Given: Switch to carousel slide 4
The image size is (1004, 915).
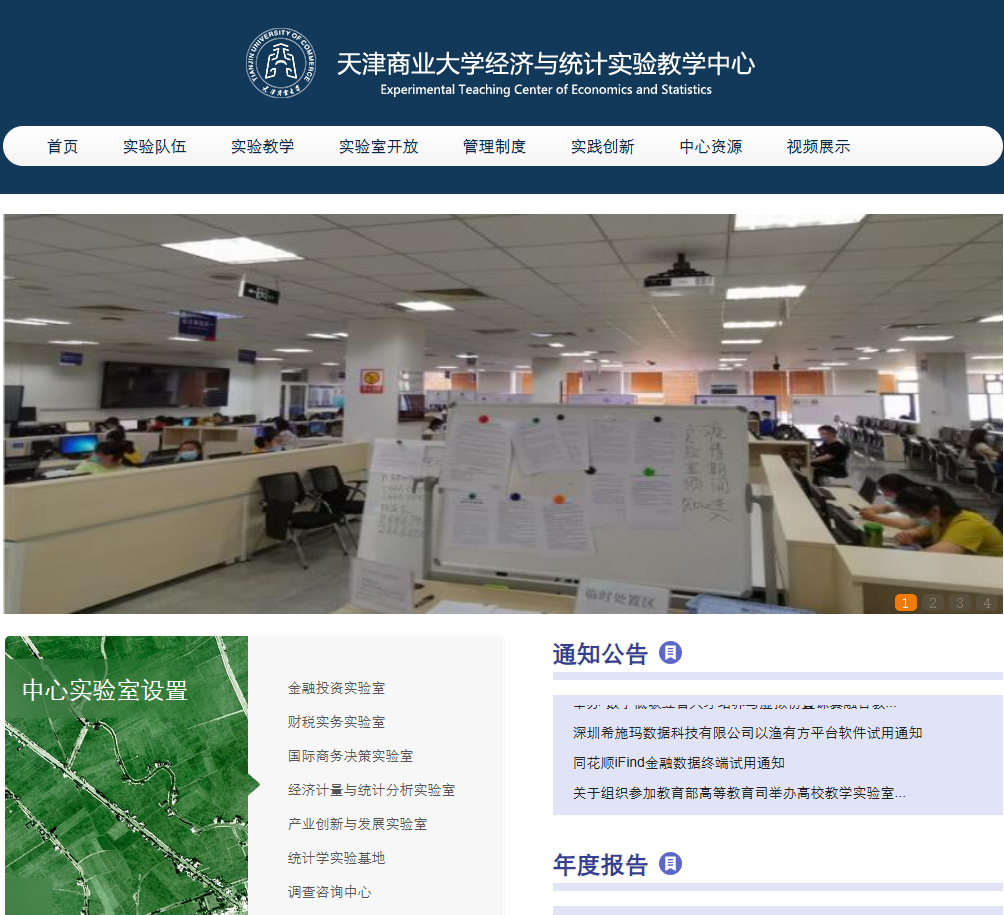Looking at the screenshot, I should point(987,603).
